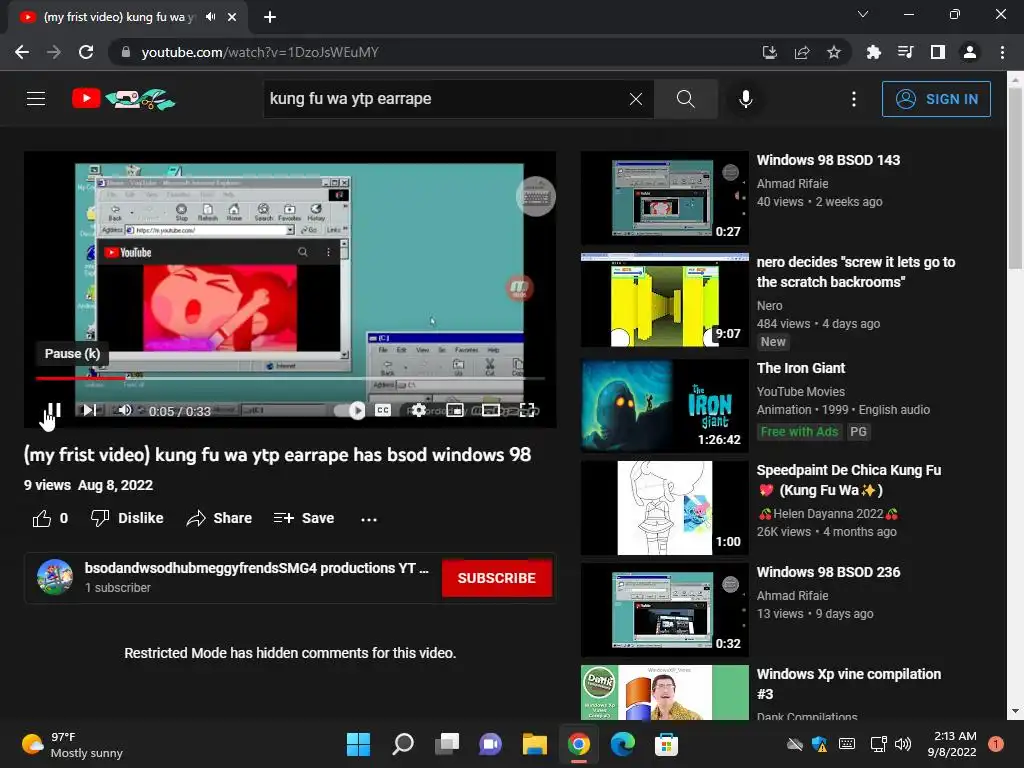Install app icon in address bar
This screenshot has width=1024, height=768.
click(769, 52)
